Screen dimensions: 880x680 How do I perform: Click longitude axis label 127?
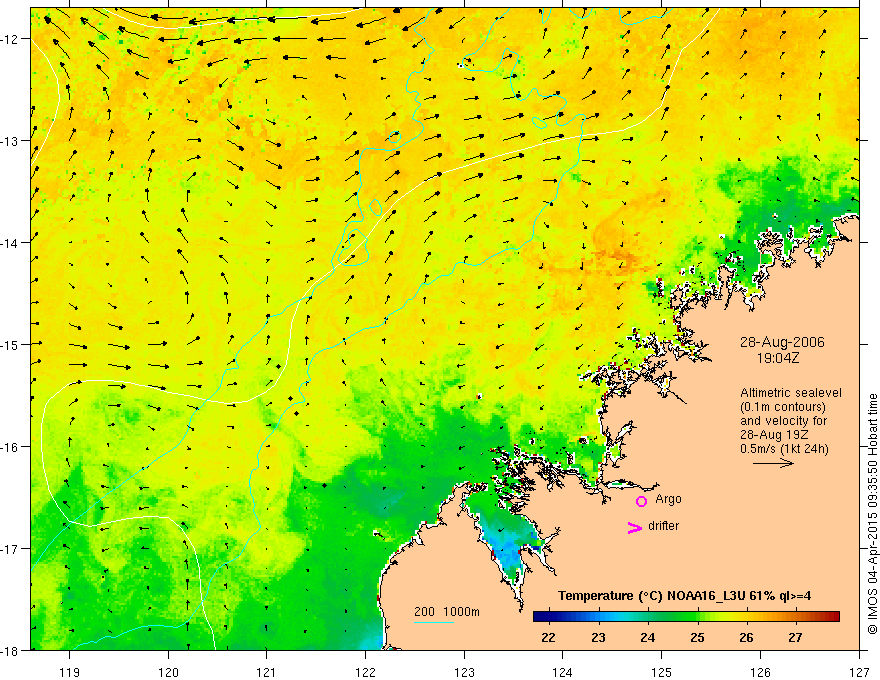859,672
